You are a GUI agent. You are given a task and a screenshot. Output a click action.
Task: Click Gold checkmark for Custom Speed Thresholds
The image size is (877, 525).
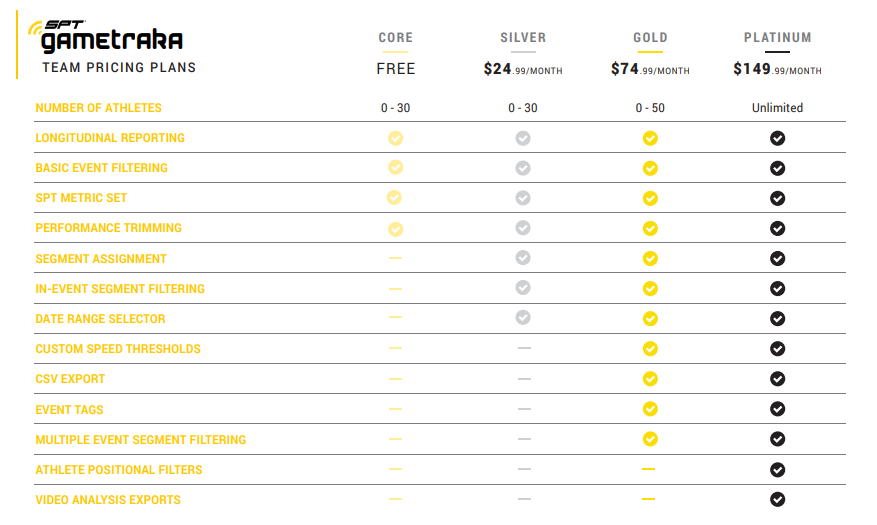[650, 349]
